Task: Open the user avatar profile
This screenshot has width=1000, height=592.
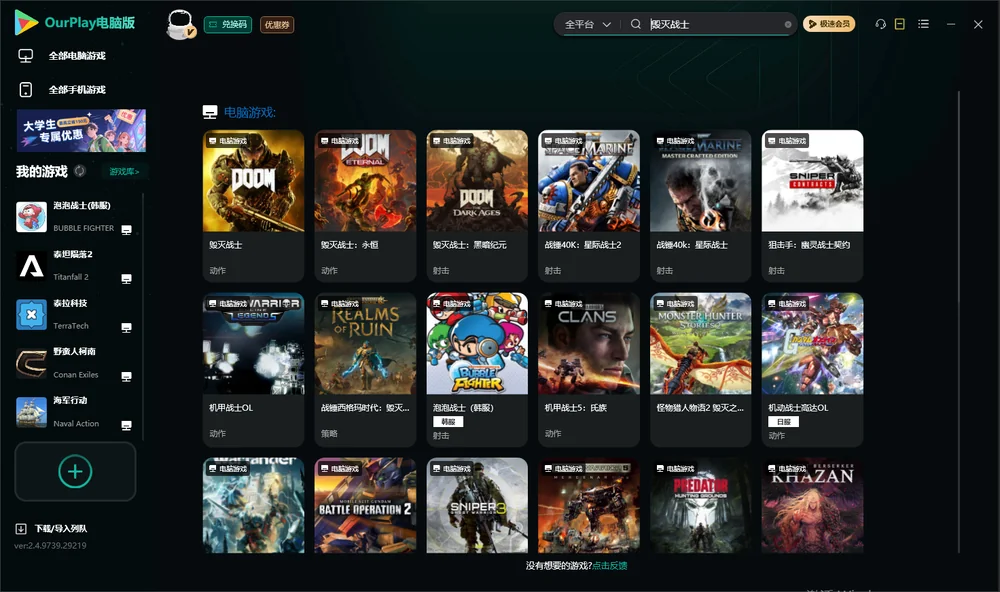Action: tap(180, 24)
